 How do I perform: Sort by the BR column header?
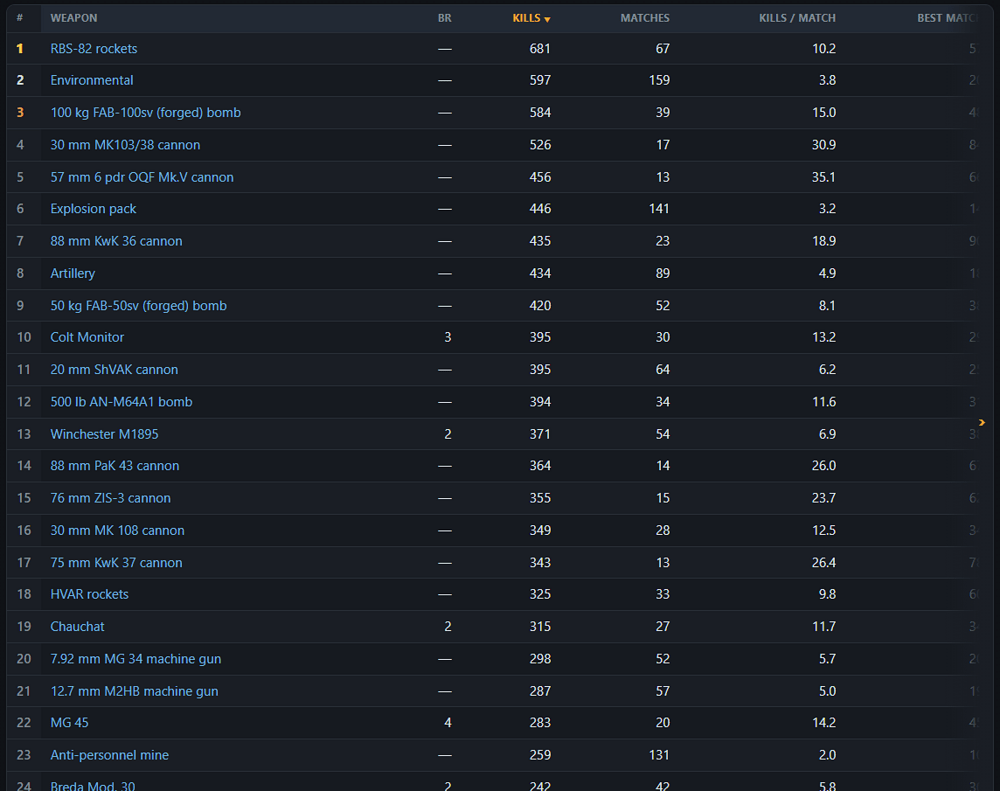click(445, 18)
